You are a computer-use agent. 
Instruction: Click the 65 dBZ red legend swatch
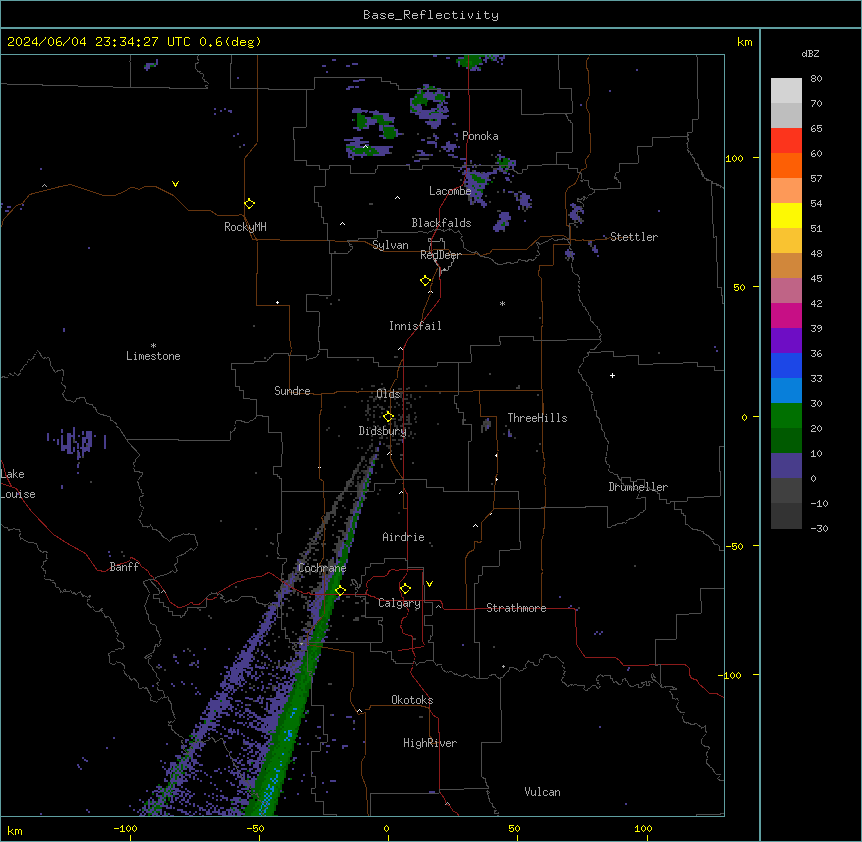[786, 141]
